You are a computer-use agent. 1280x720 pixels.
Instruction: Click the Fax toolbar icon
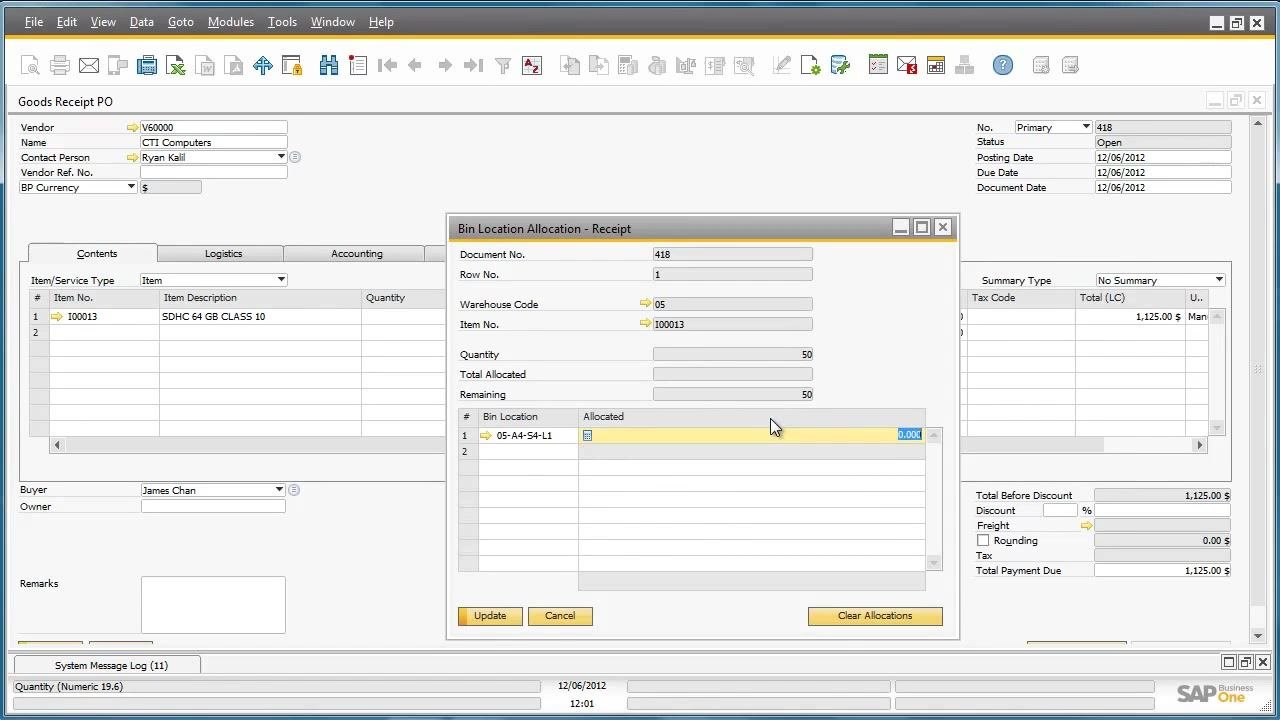[118, 66]
